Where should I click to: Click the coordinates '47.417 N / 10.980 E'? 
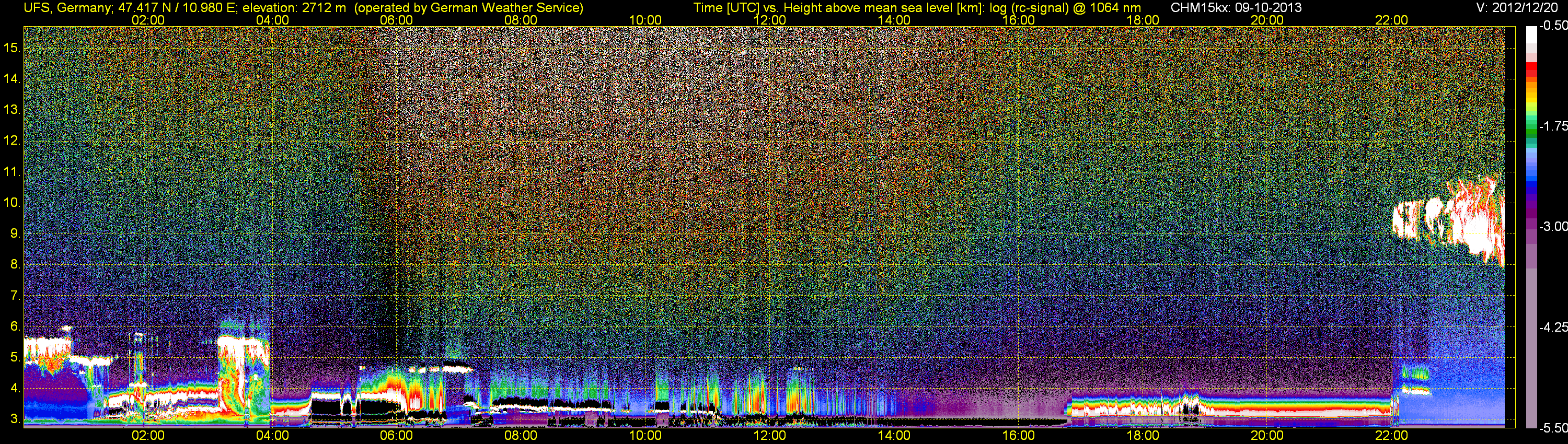click(177, 8)
